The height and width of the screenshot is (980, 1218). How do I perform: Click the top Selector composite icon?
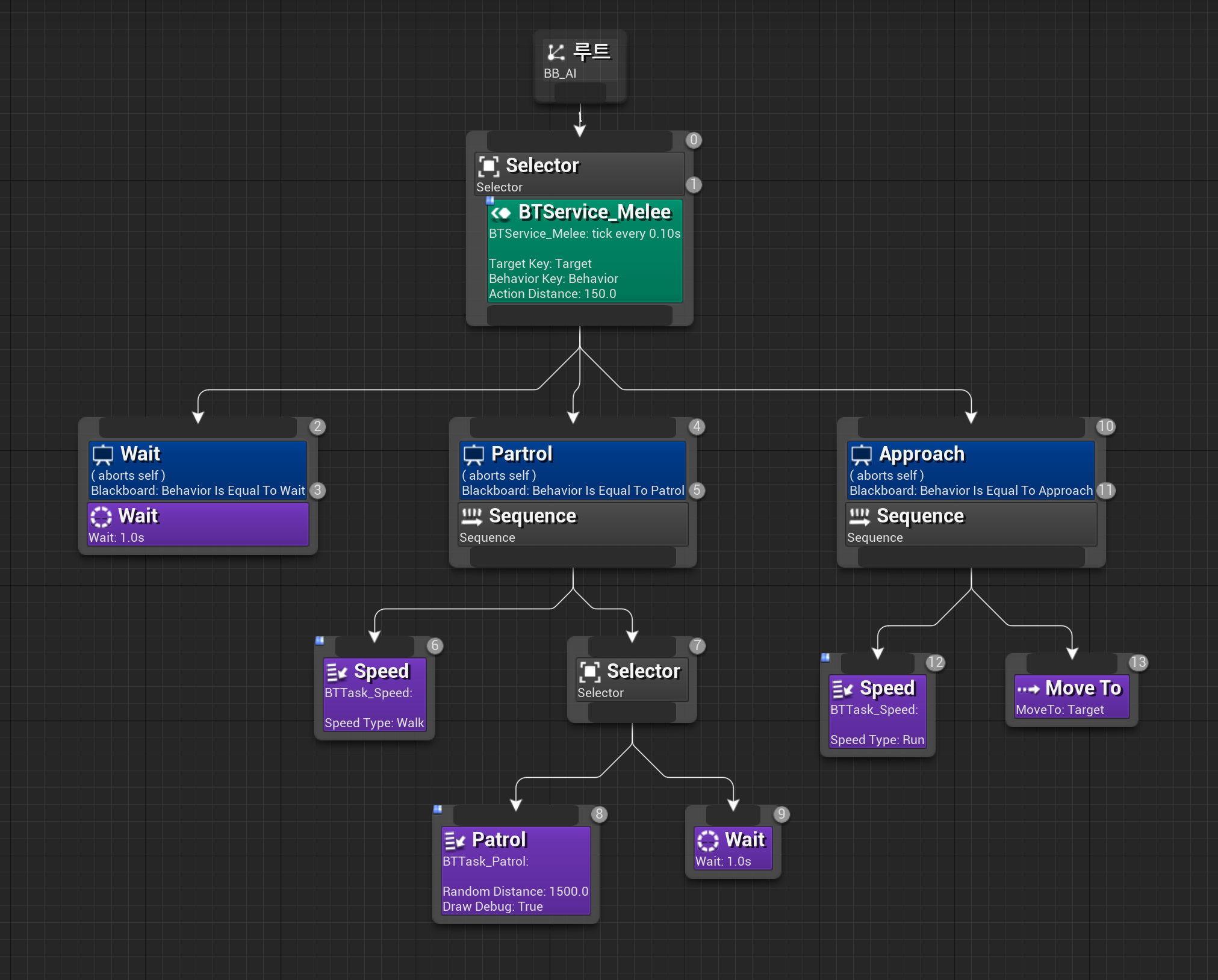488,166
